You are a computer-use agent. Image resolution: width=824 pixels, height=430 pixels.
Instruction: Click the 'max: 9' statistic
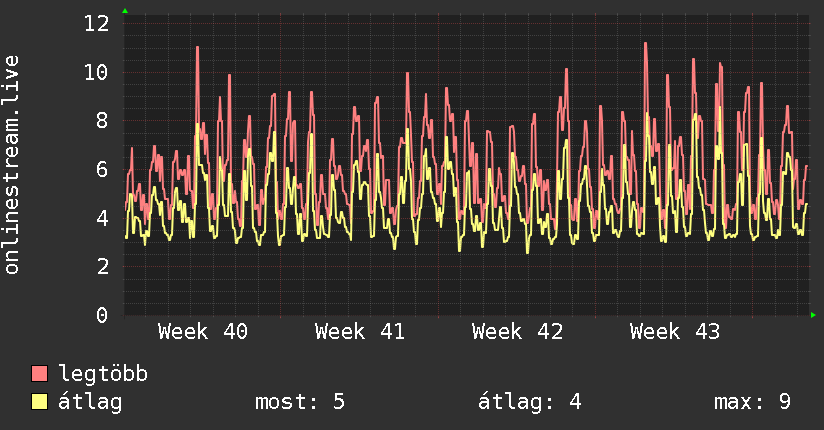(x=753, y=402)
